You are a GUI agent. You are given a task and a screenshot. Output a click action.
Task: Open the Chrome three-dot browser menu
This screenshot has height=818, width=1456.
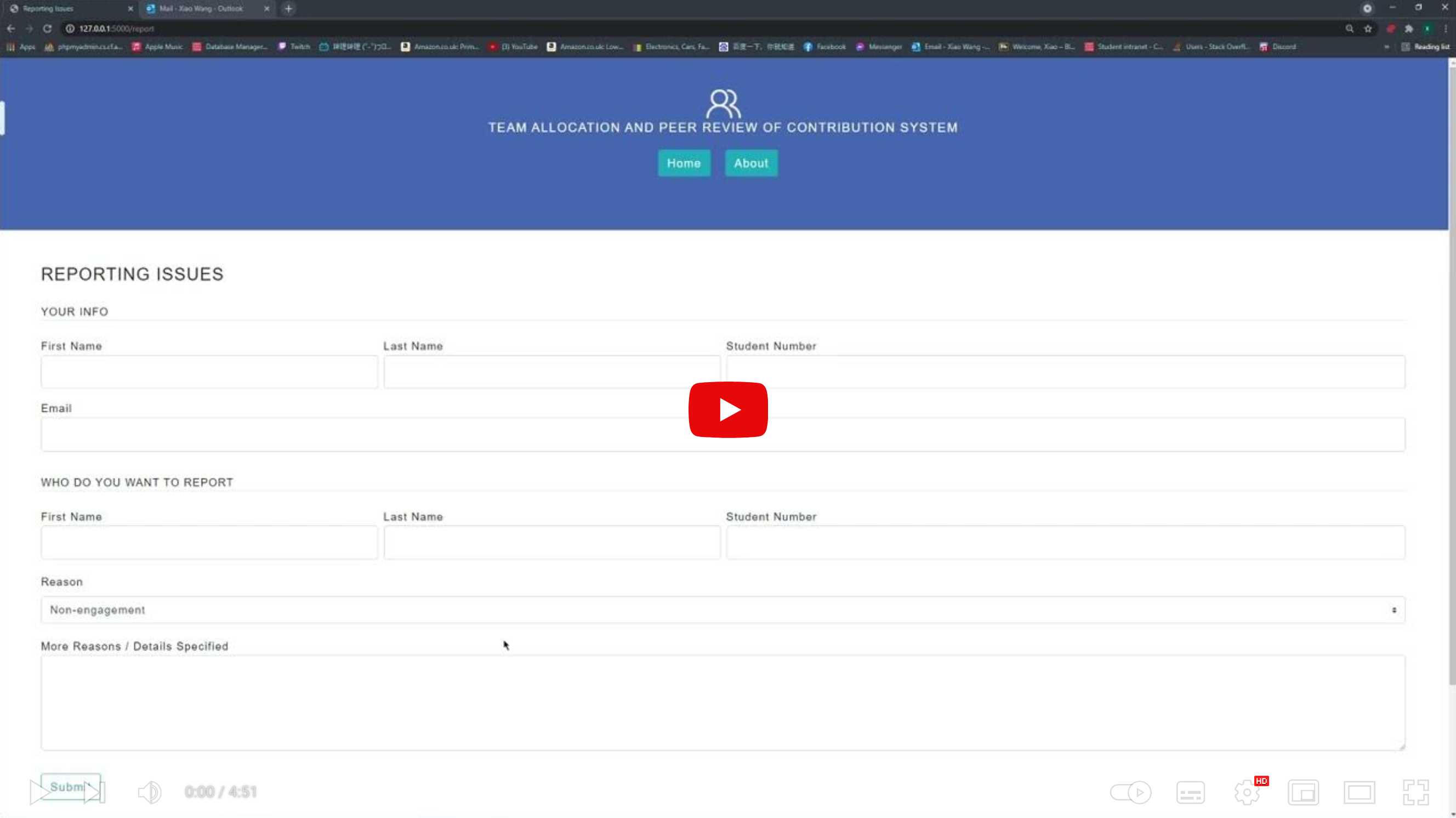[x=1446, y=29]
